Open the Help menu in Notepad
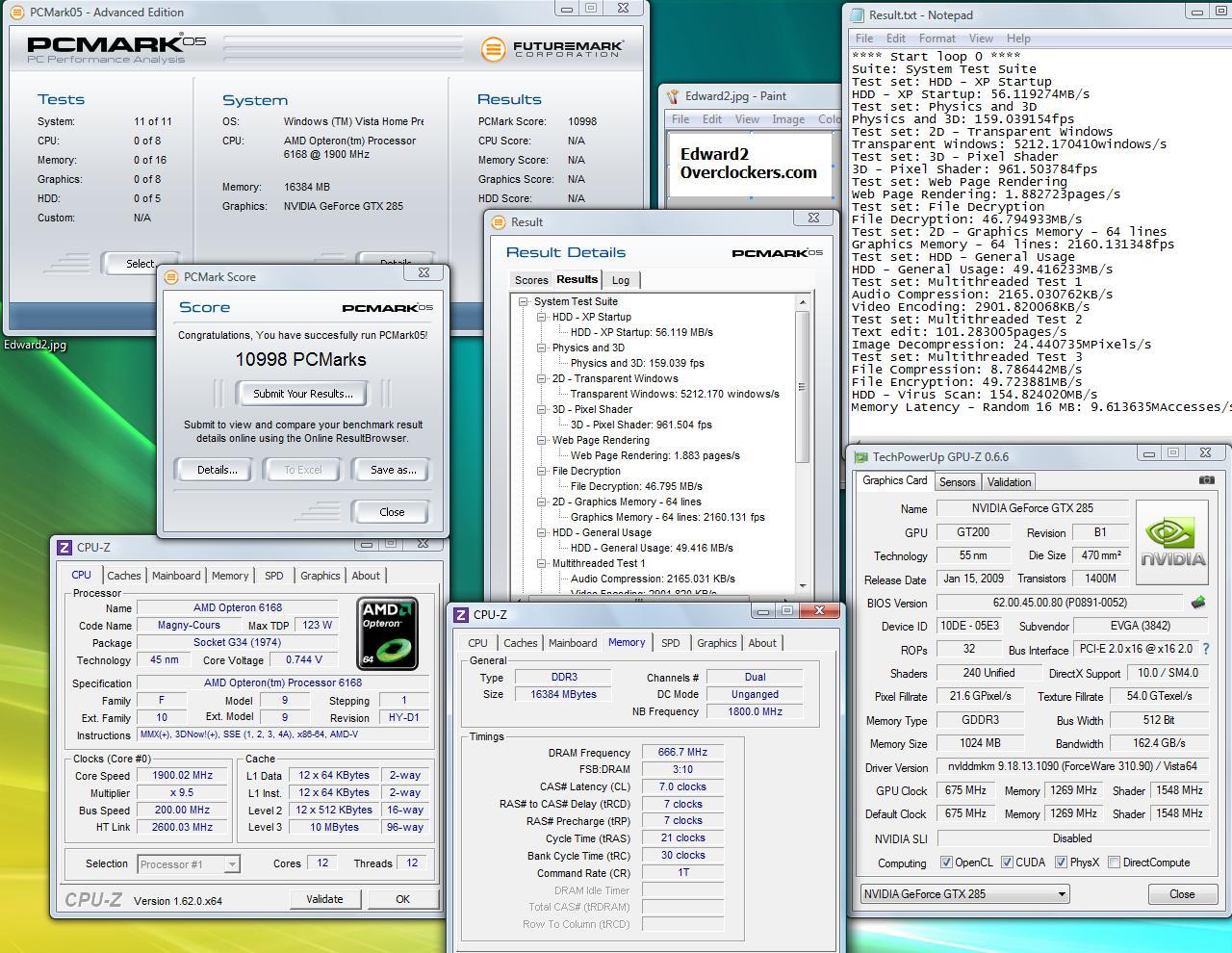 1018,39
